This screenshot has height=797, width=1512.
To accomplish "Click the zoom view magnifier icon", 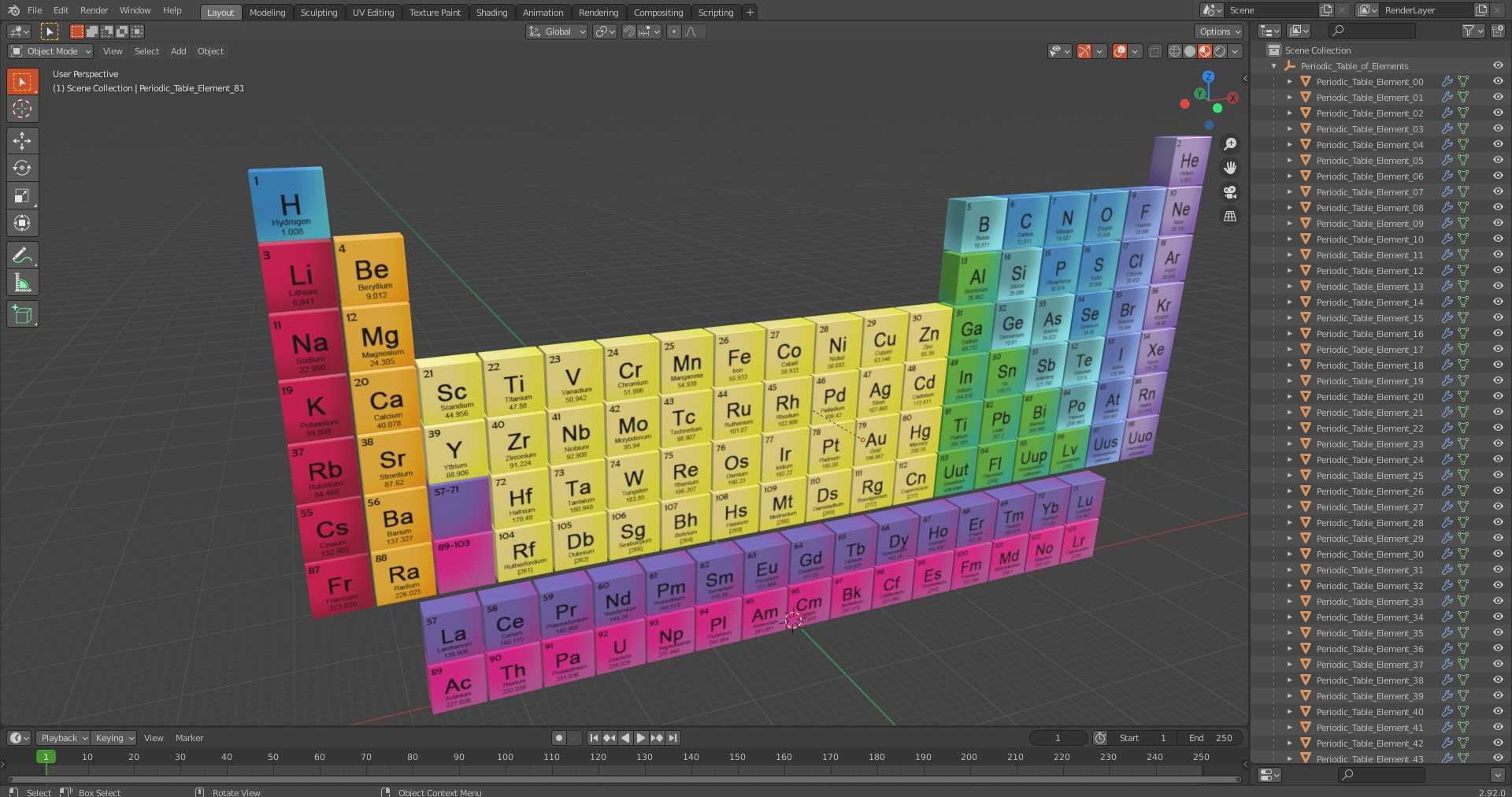I will [1230, 144].
